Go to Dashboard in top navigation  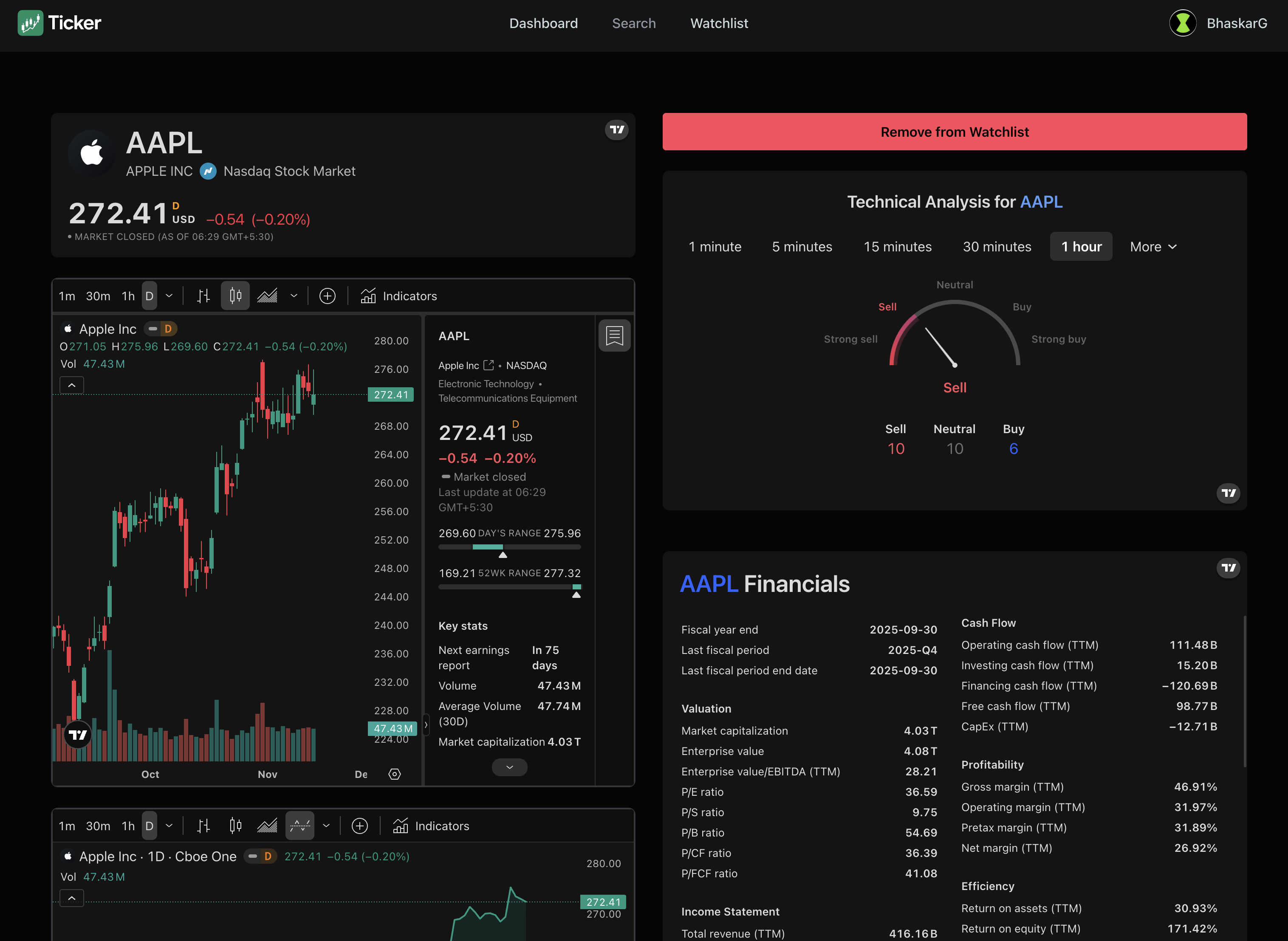coord(543,23)
